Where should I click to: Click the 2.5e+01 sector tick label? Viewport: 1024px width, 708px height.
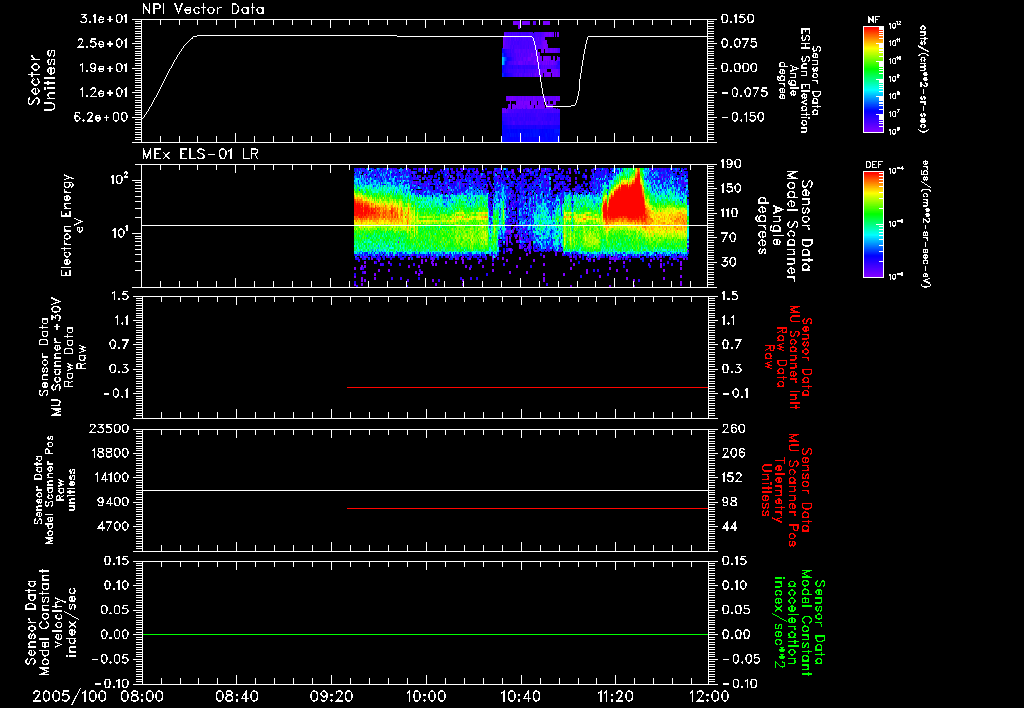tap(104, 43)
